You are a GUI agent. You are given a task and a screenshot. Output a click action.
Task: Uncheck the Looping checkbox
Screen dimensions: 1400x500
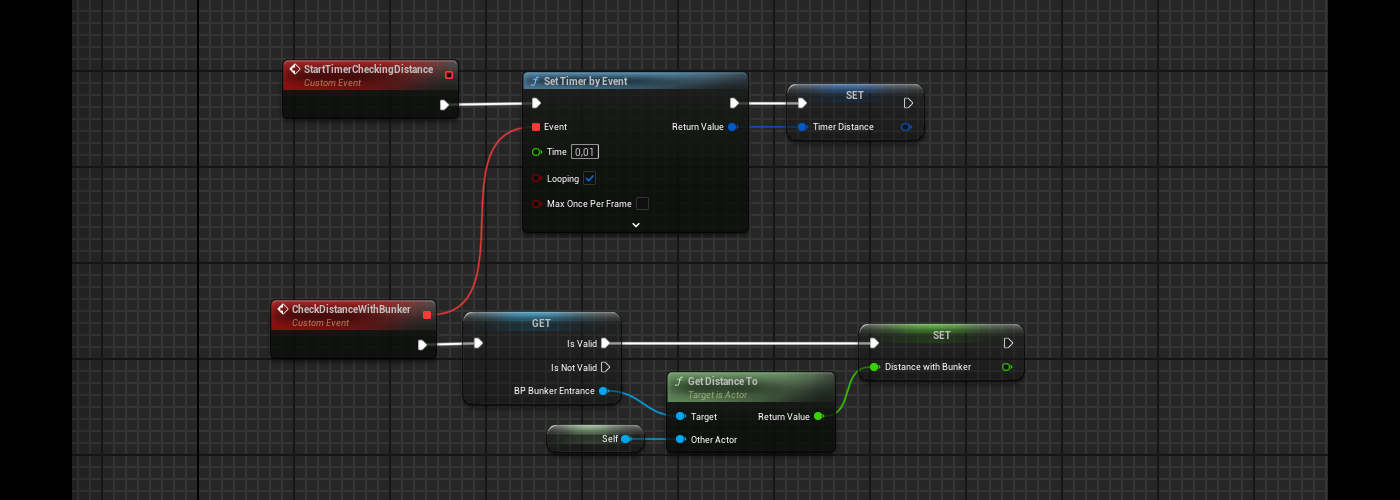tap(590, 178)
